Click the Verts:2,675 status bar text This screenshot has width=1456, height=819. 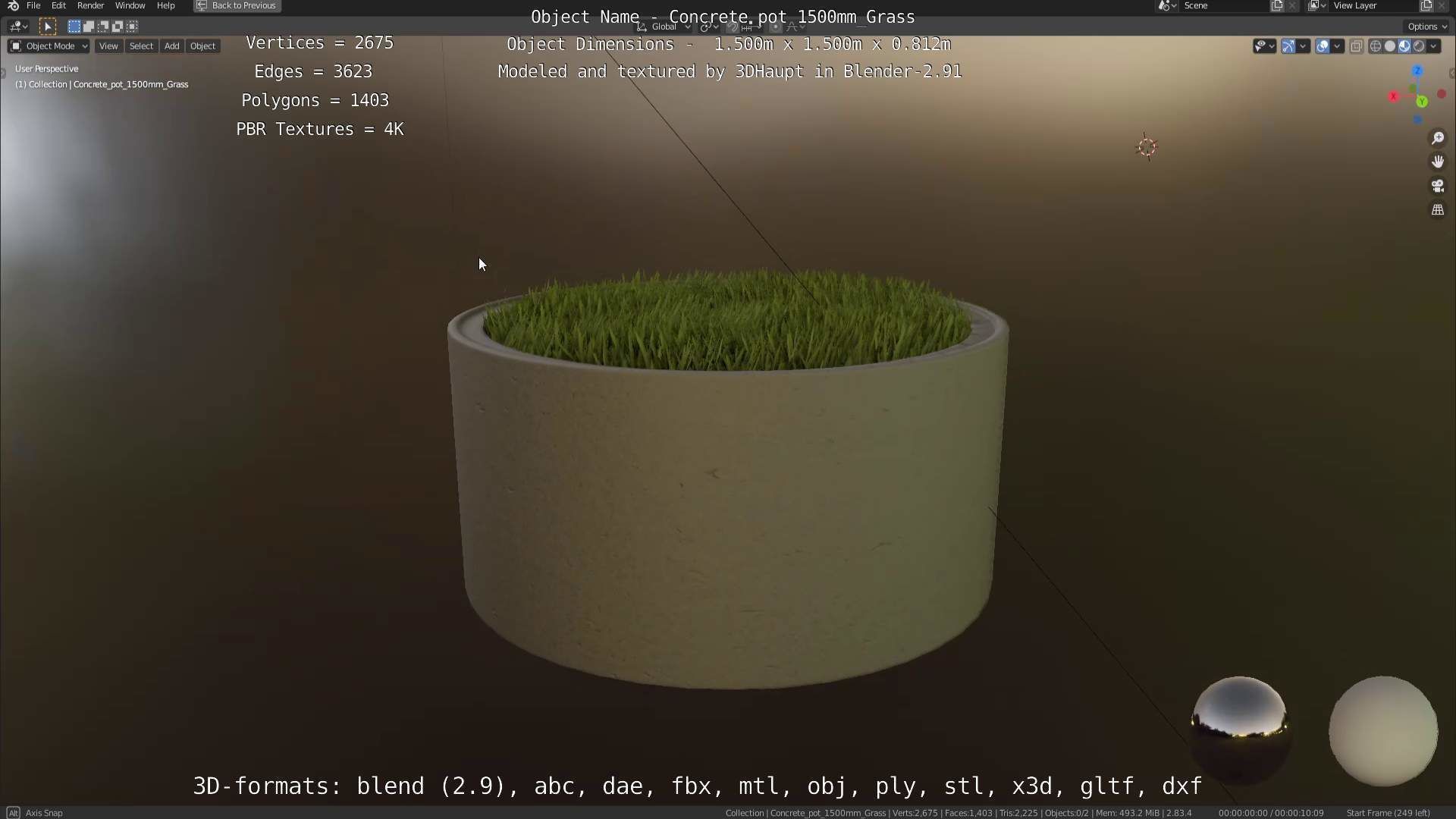point(915,813)
